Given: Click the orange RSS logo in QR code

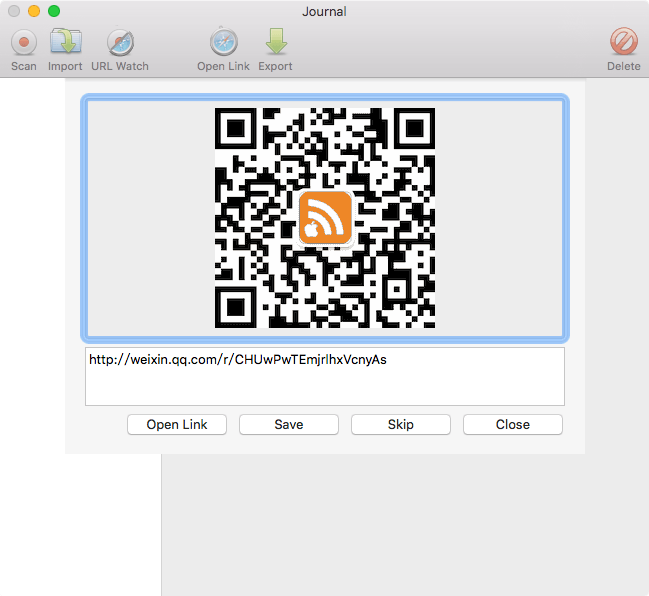Looking at the screenshot, I should (325, 218).
